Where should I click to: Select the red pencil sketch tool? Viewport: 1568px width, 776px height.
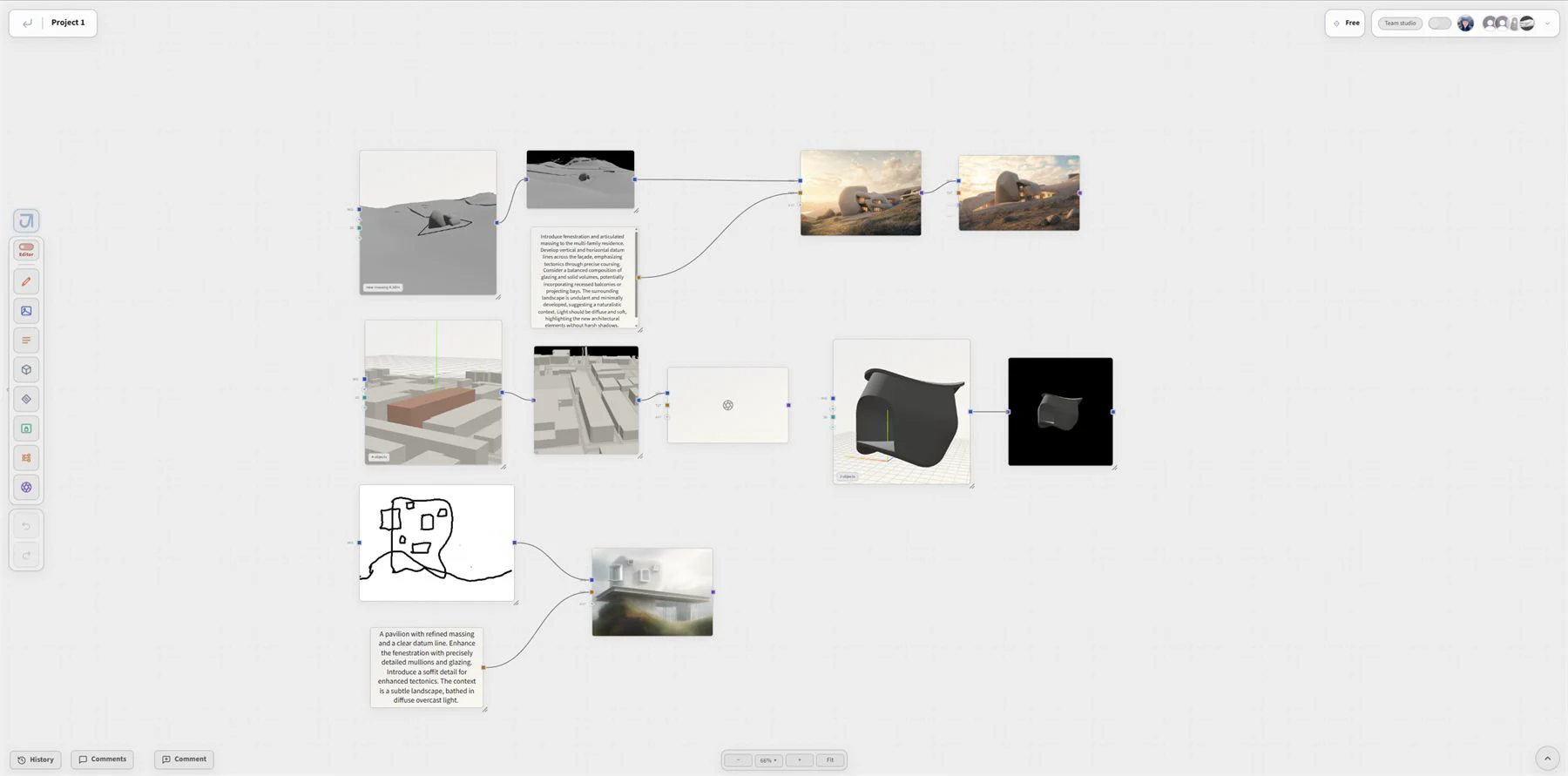(x=26, y=281)
